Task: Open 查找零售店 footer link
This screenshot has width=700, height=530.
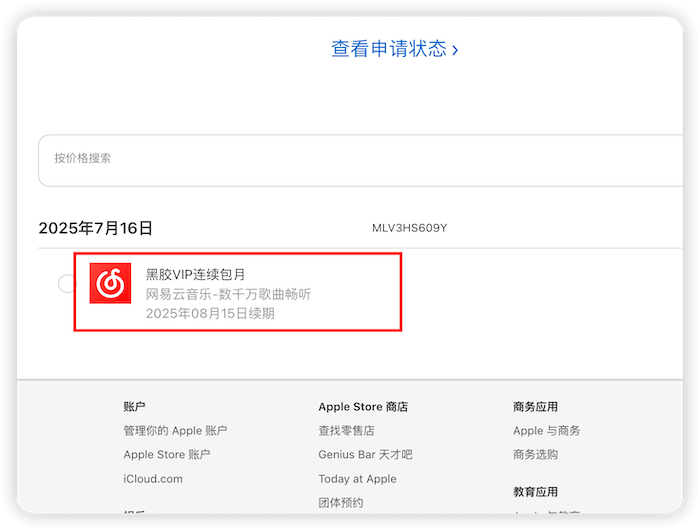Action: [346, 430]
